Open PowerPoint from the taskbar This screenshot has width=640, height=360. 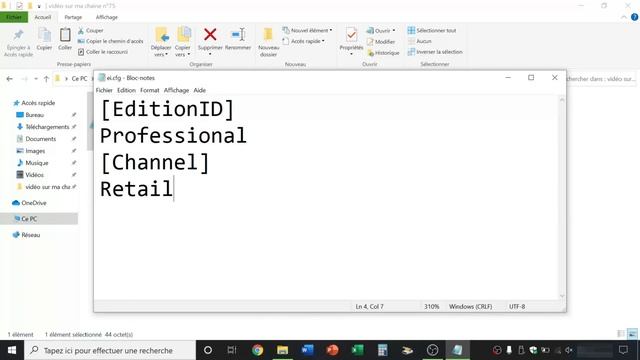pyautogui.click(x=332, y=350)
